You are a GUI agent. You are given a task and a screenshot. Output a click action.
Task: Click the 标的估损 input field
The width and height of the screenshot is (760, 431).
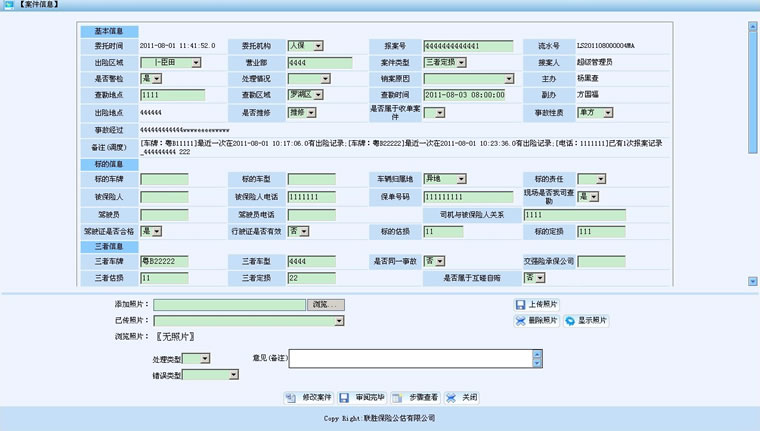point(443,232)
